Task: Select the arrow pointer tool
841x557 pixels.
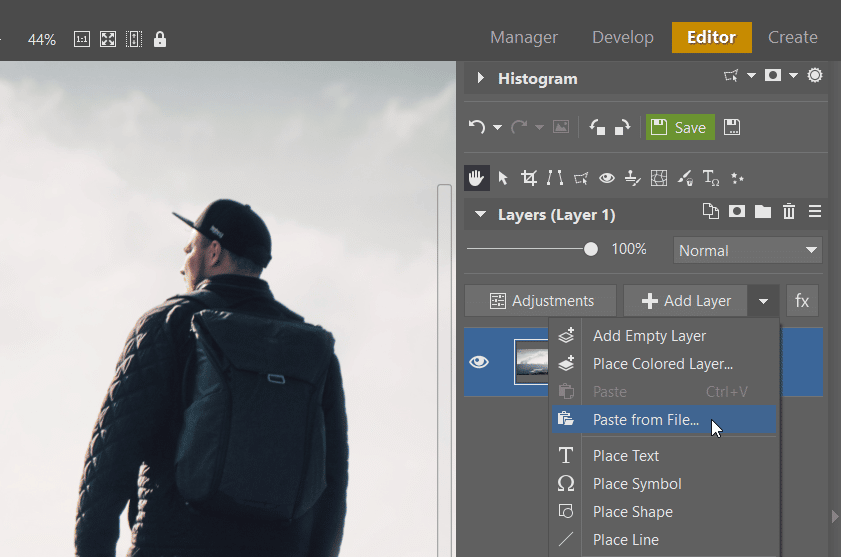Action: coord(503,178)
